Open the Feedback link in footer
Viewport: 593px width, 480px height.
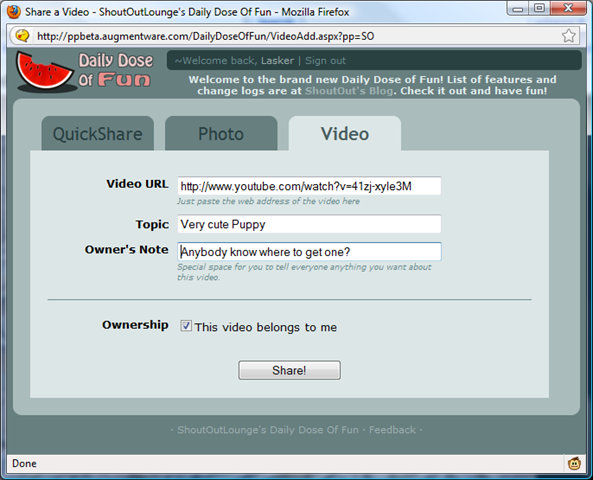click(x=392, y=430)
